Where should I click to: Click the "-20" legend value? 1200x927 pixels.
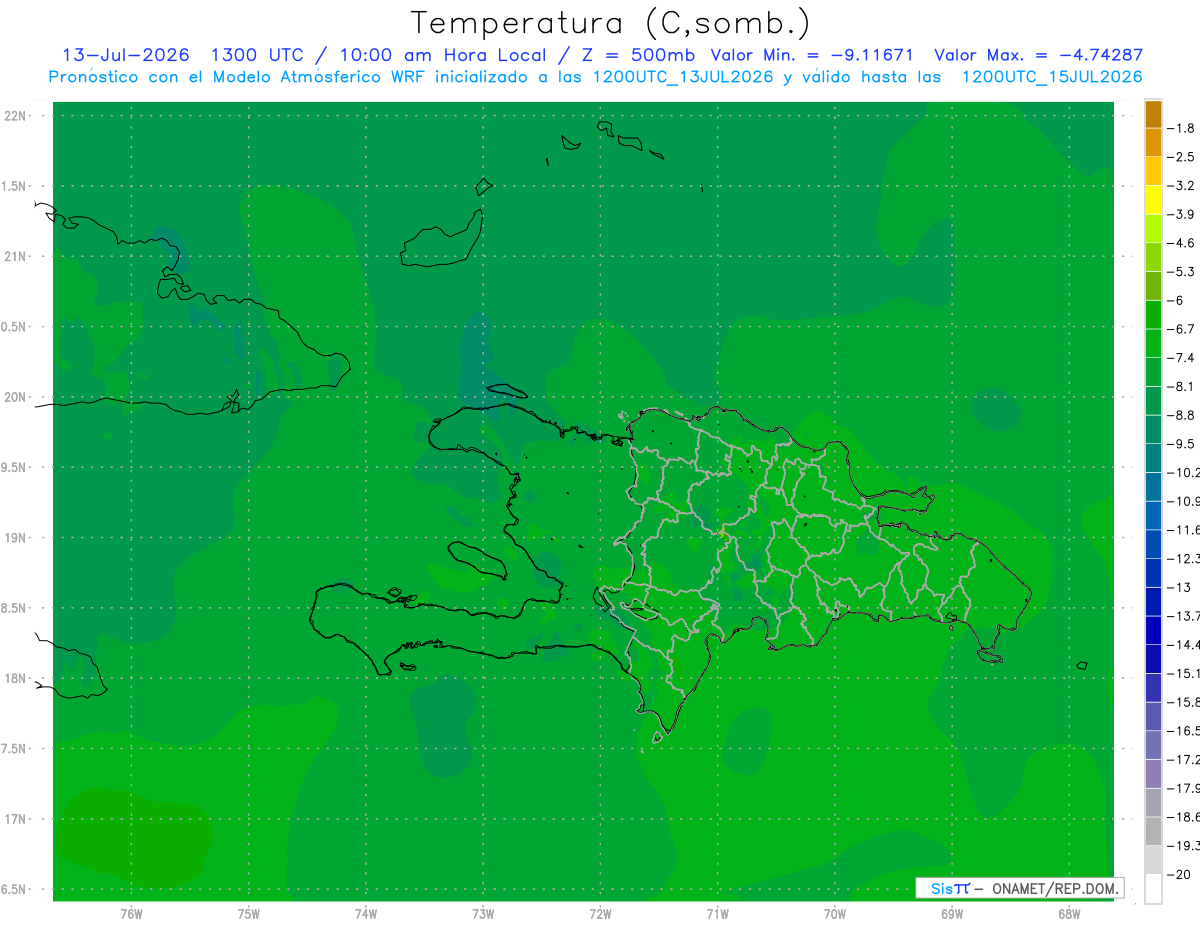pos(1178,874)
